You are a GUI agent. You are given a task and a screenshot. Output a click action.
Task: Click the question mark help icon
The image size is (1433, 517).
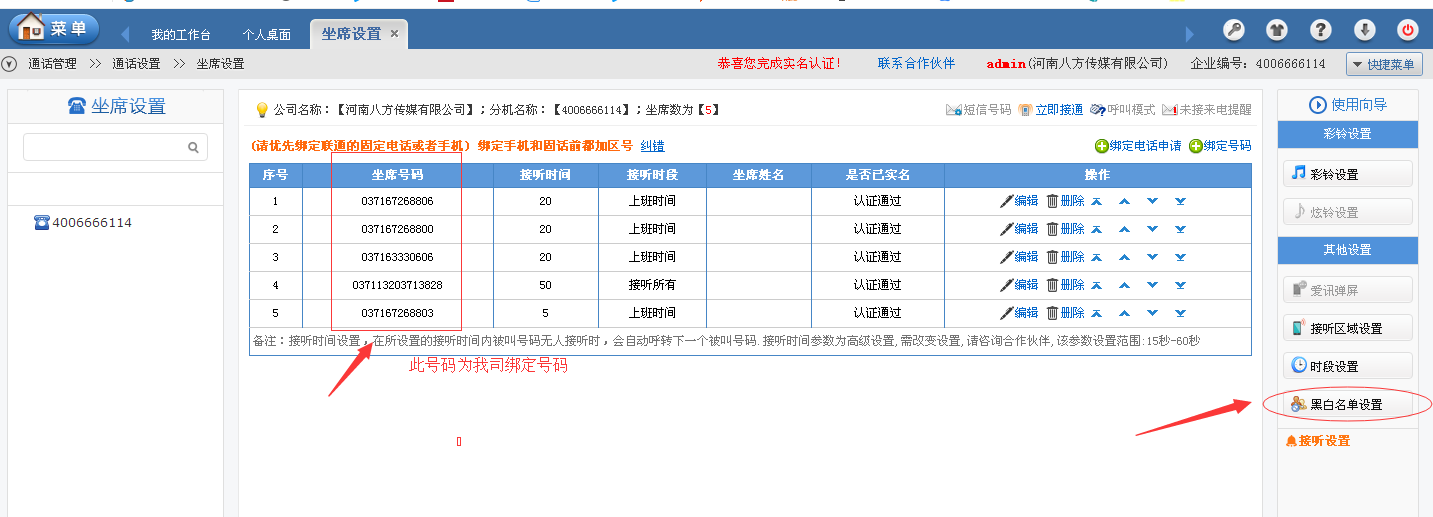click(x=1321, y=30)
